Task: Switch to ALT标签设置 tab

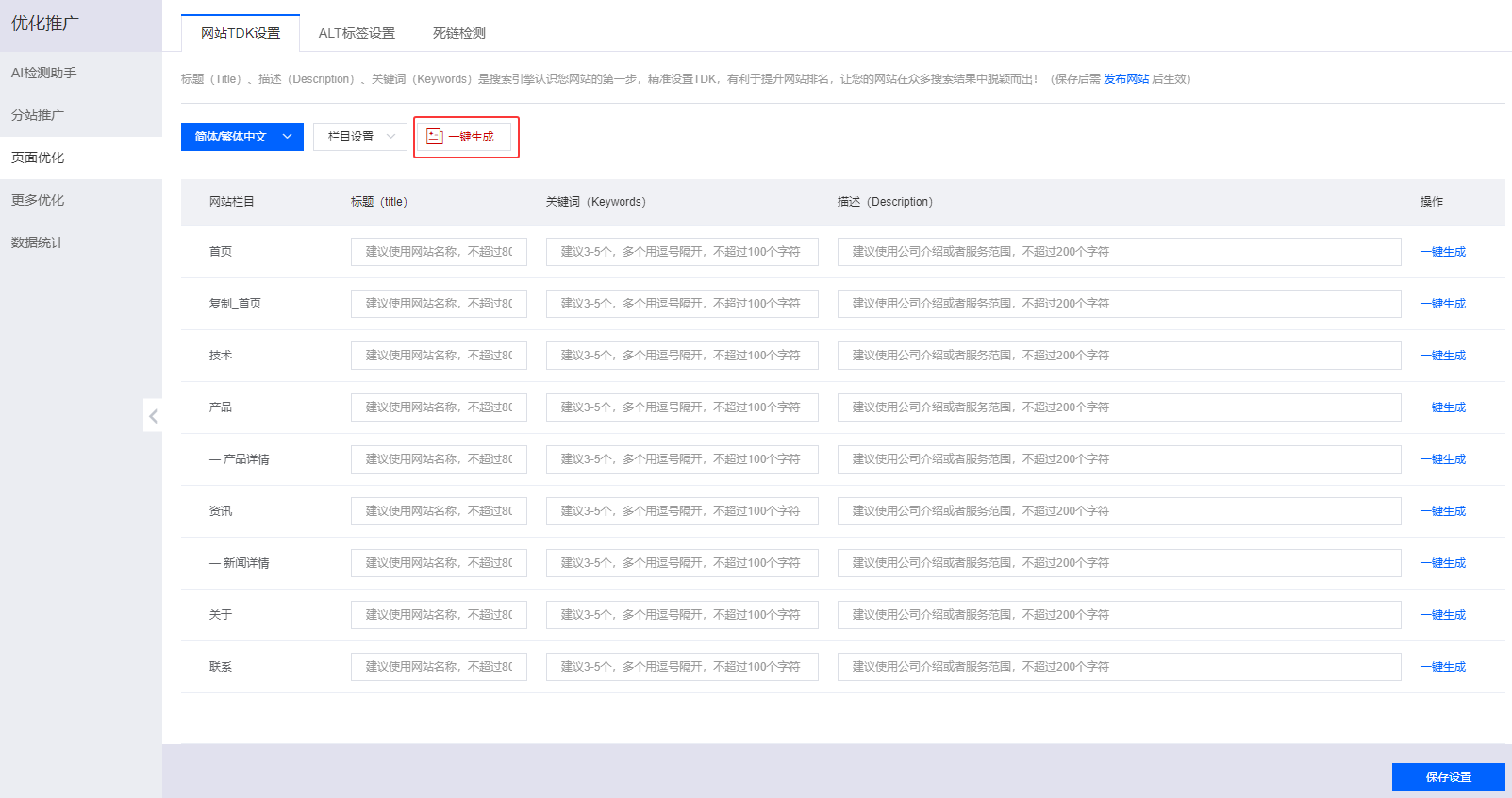Action: point(357,33)
